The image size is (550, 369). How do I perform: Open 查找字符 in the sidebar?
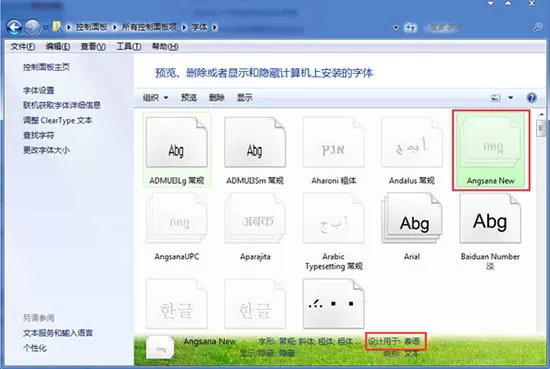click(x=39, y=135)
